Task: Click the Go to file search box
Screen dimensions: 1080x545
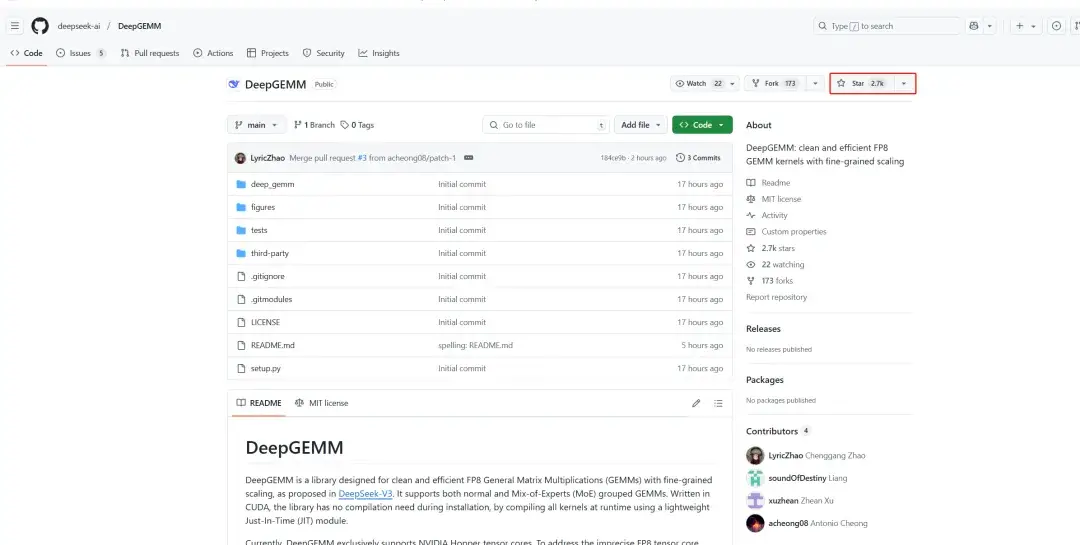Action: 546,125
